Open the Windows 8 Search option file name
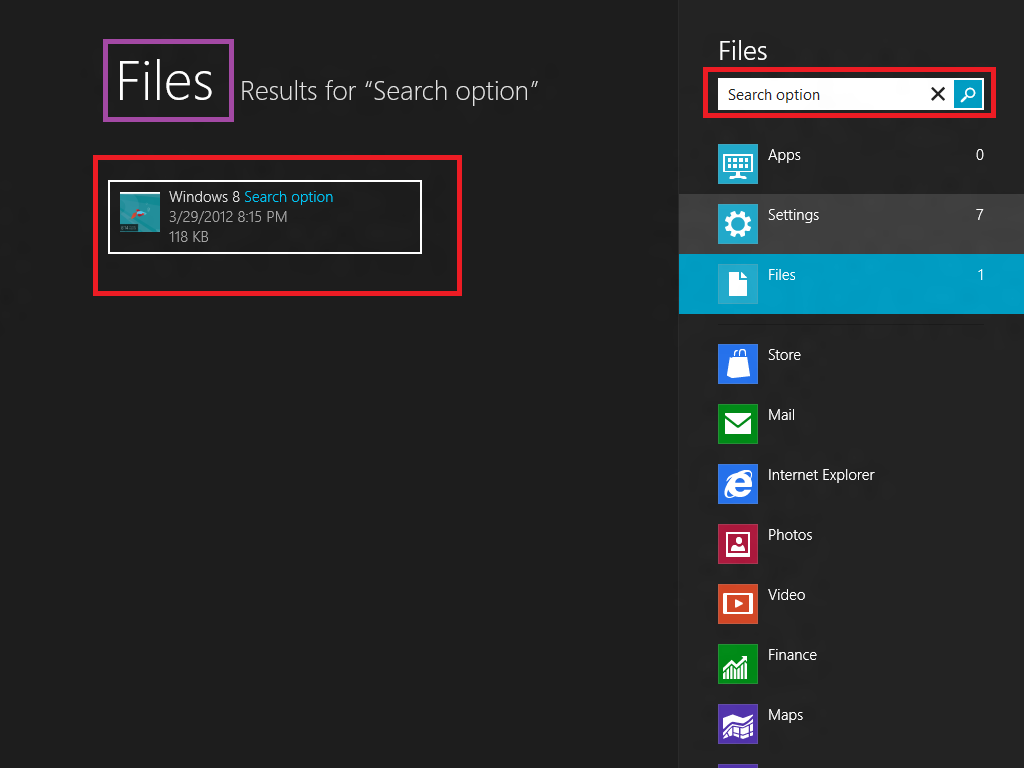The image size is (1024, 768). (251, 197)
